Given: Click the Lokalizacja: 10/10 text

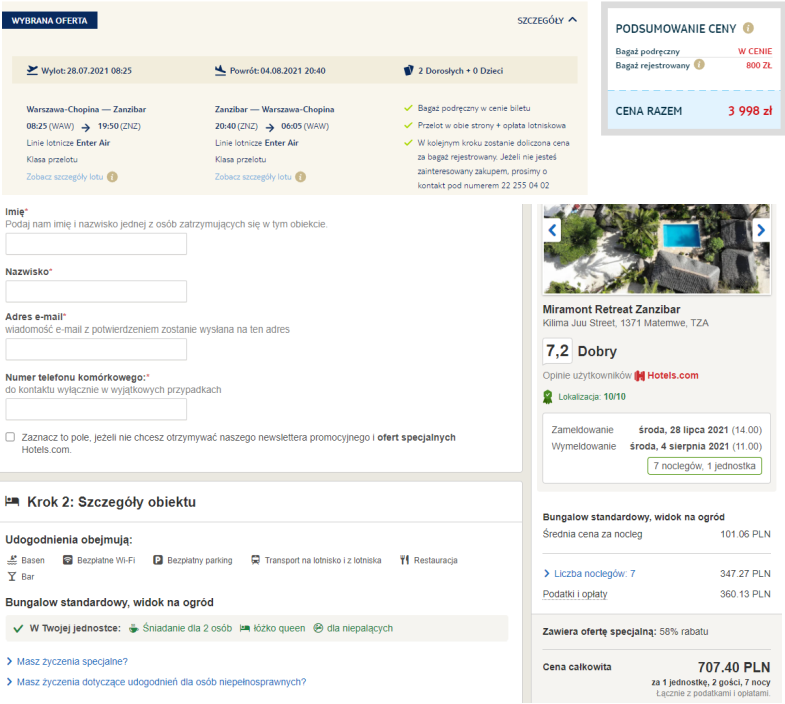Looking at the screenshot, I should 592,397.
